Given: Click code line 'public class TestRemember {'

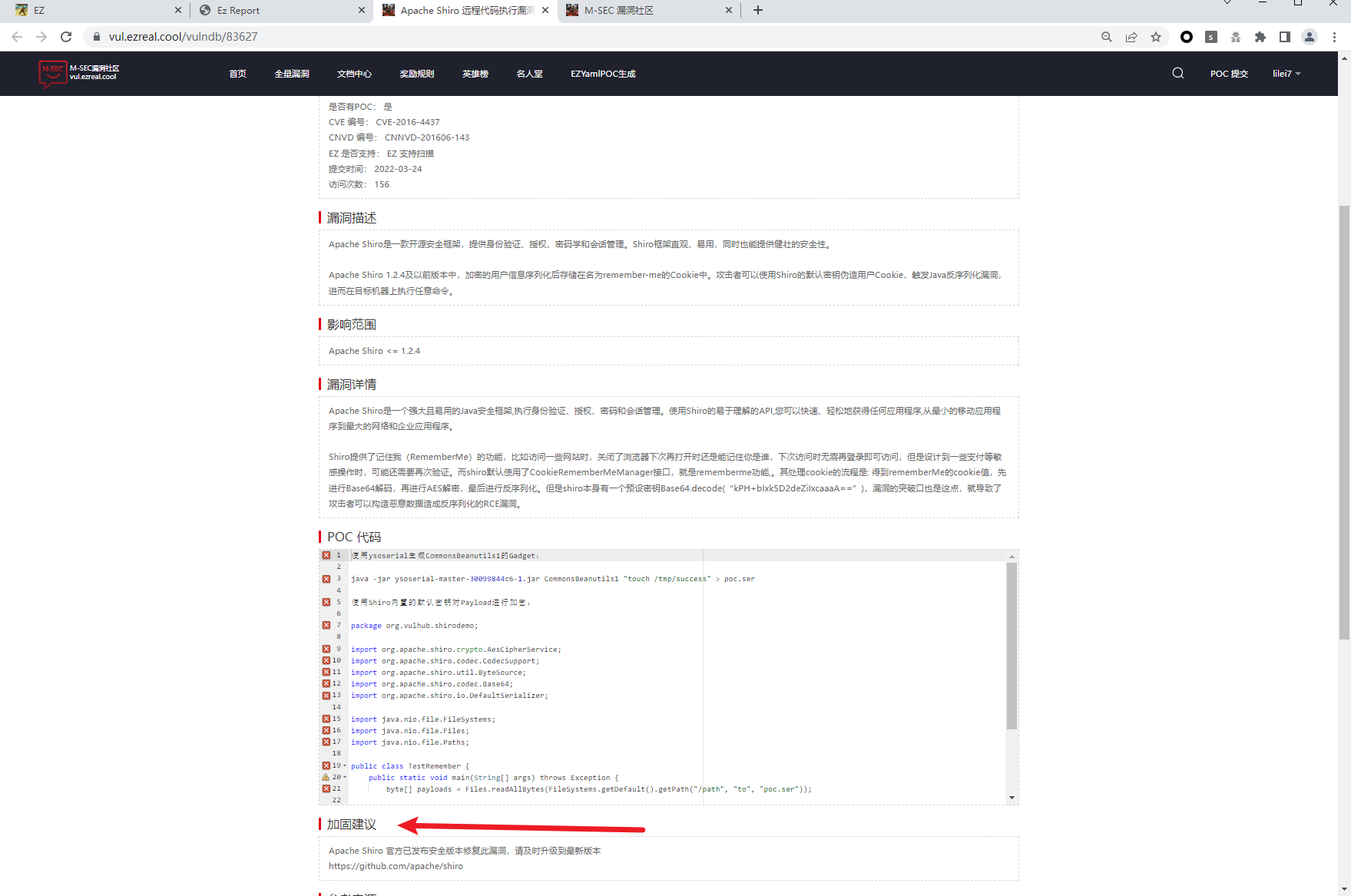Looking at the screenshot, I should pyautogui.click(x=409, y=766).
